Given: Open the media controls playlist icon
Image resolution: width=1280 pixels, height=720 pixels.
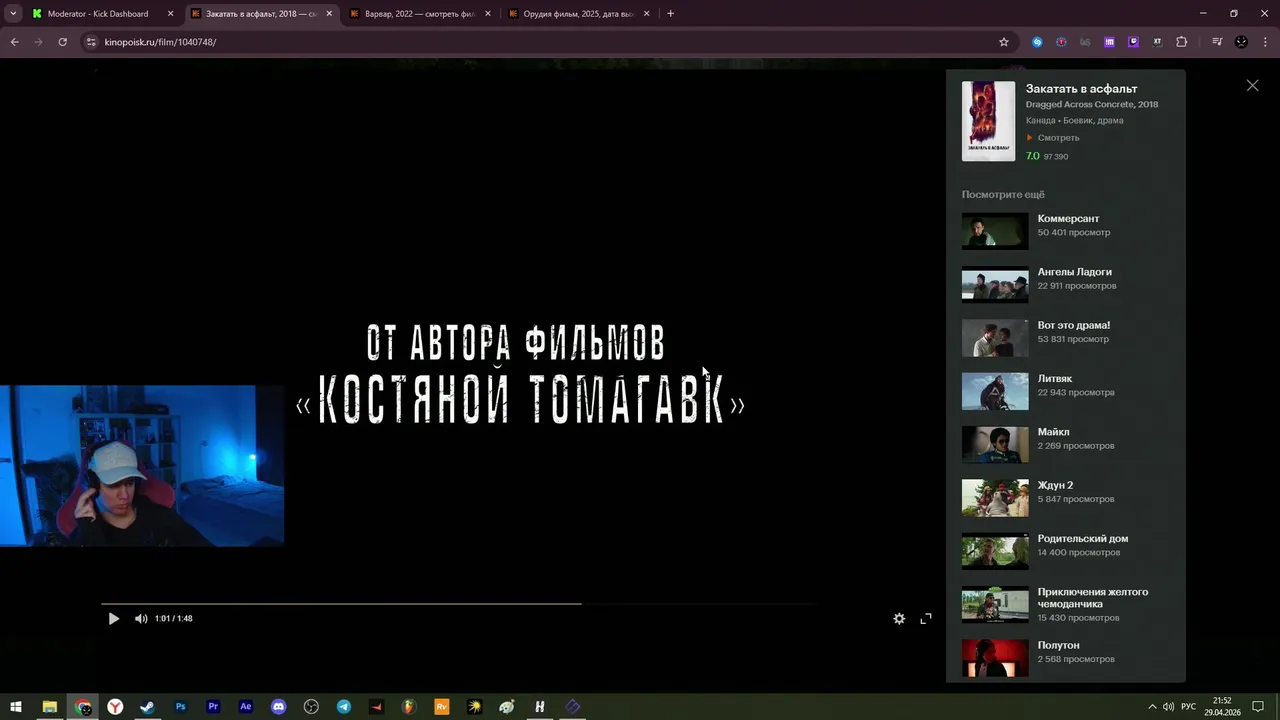Looking at the screenshot, I should pyautogui.click(x=1217, y=42).
